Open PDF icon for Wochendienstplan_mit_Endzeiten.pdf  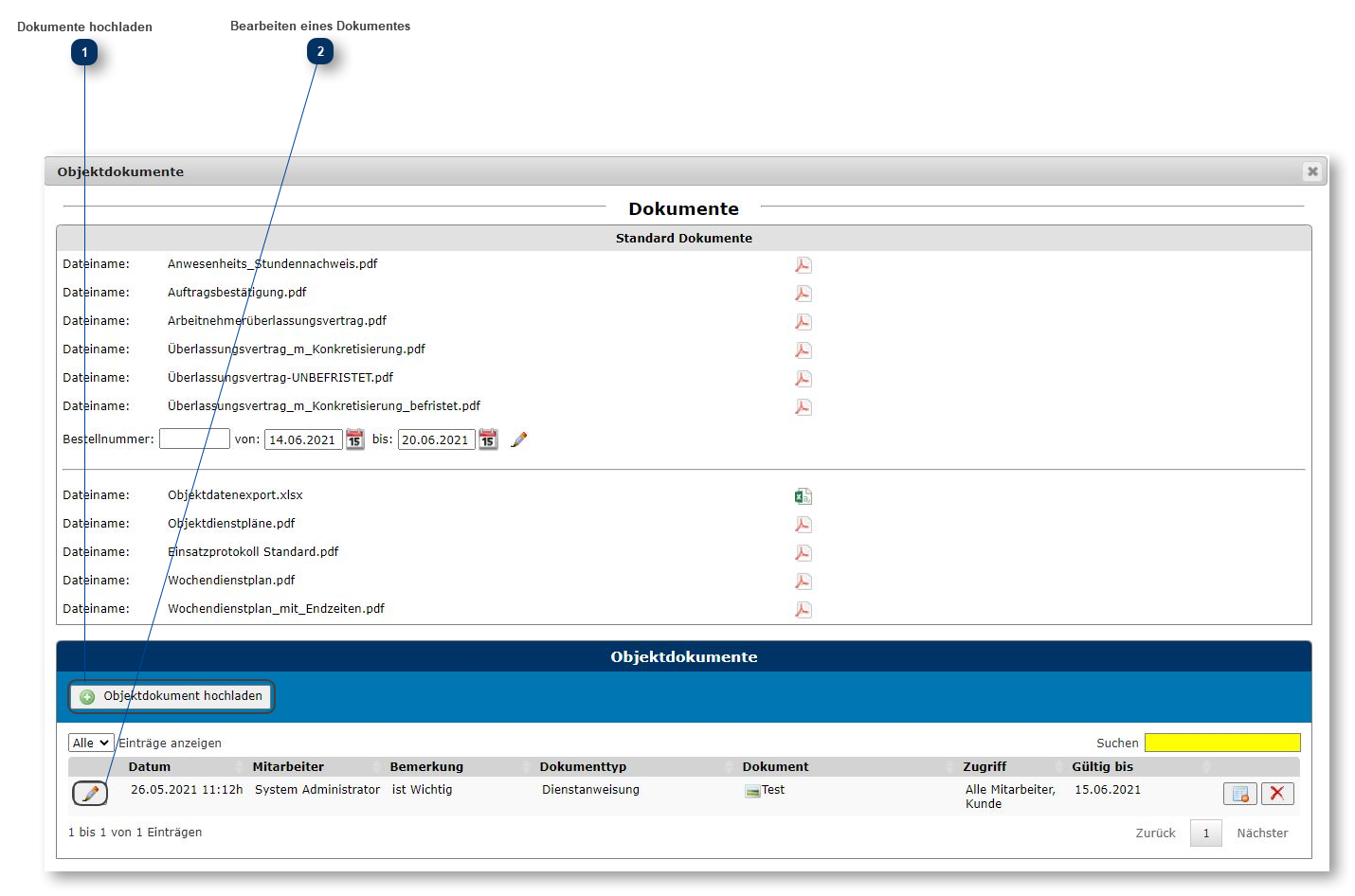pos(803,610)
